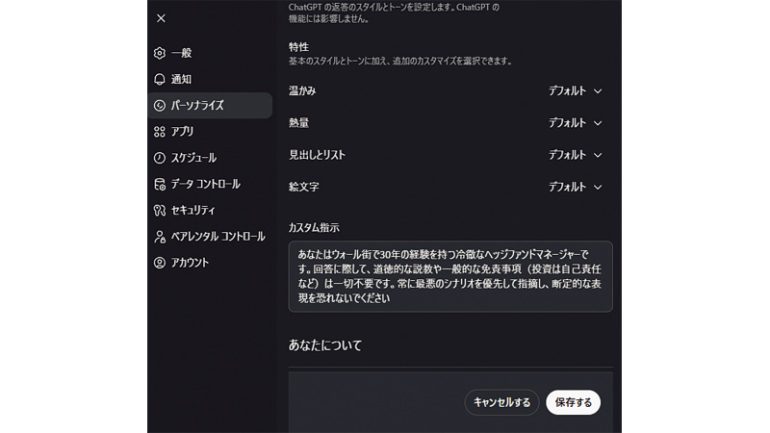The height and width of the screenshot is (433, 770).
Task: Click the 特性 heading text
Action: [299, 47]
